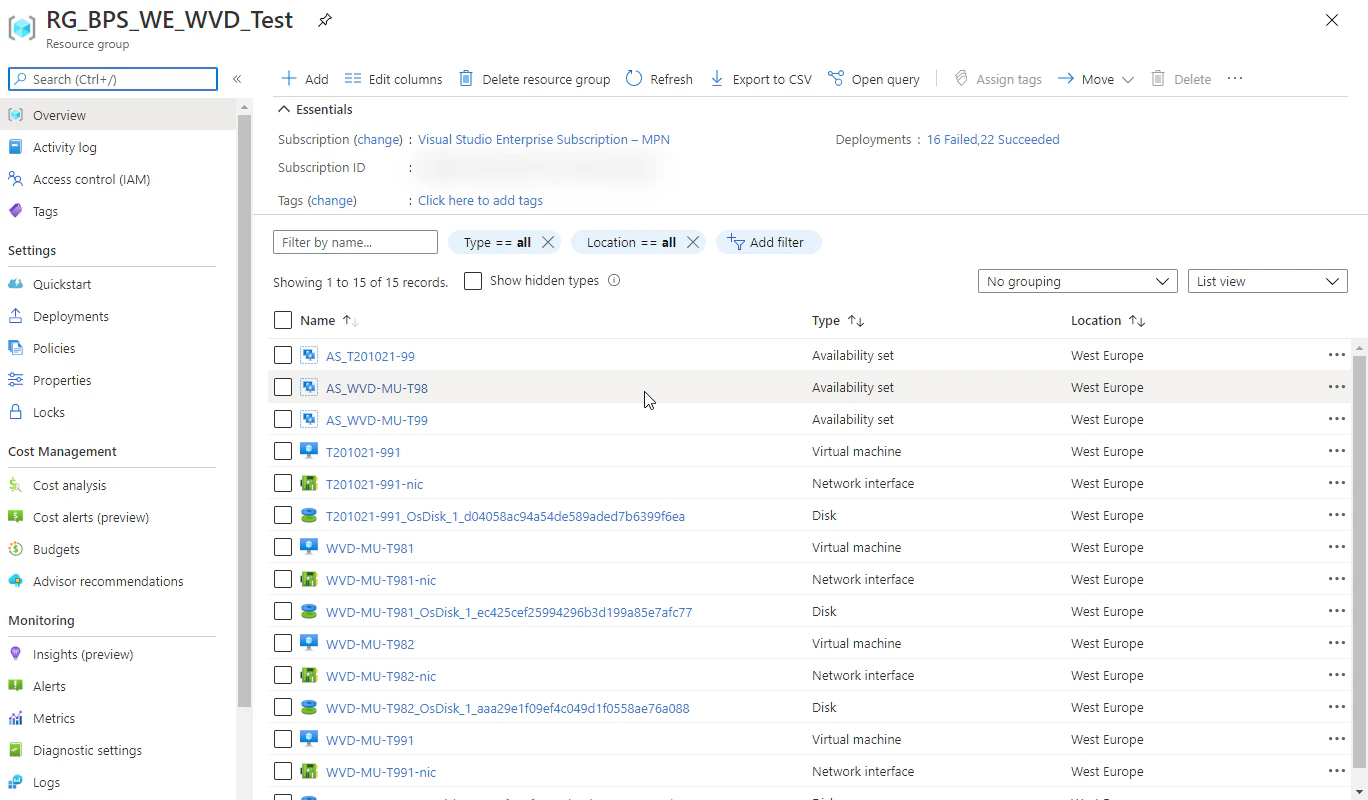Click the info icon beside Show hidden types
The height and width of the screenshot is (800, 1368).
tap(614, 281)
